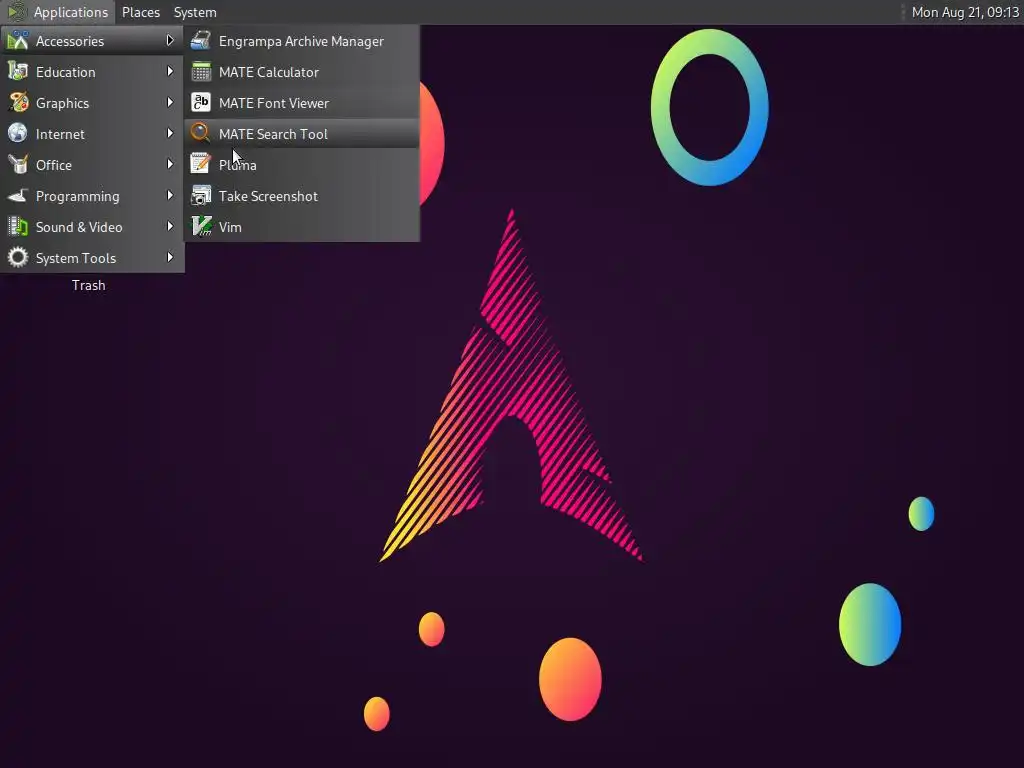This screenshot has height=768, width=1024.
Task: Click the MATE Search Tool magnifier icon
Action: [x=200, y=133]
